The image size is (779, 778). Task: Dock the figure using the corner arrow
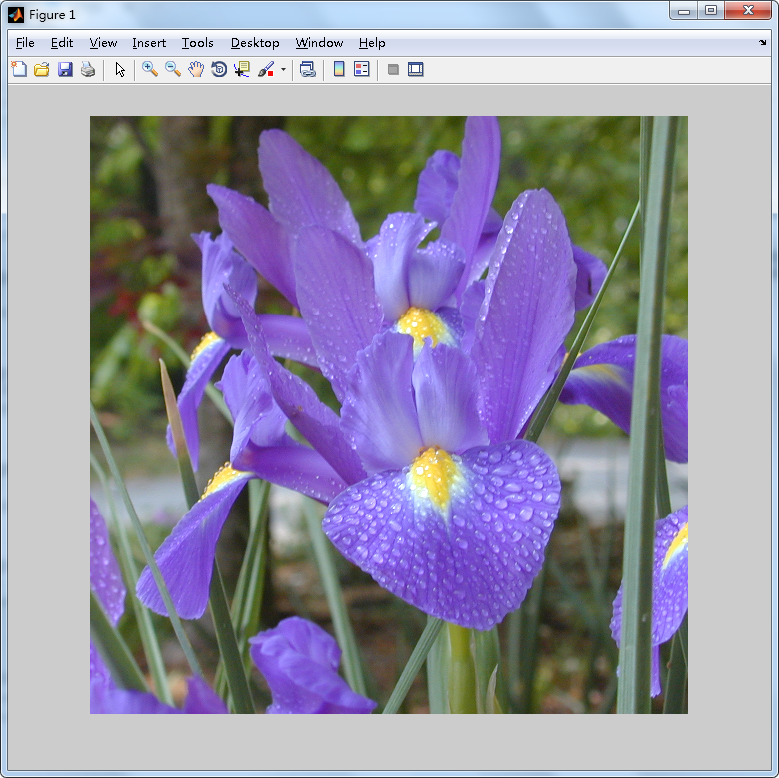point(763,43)
